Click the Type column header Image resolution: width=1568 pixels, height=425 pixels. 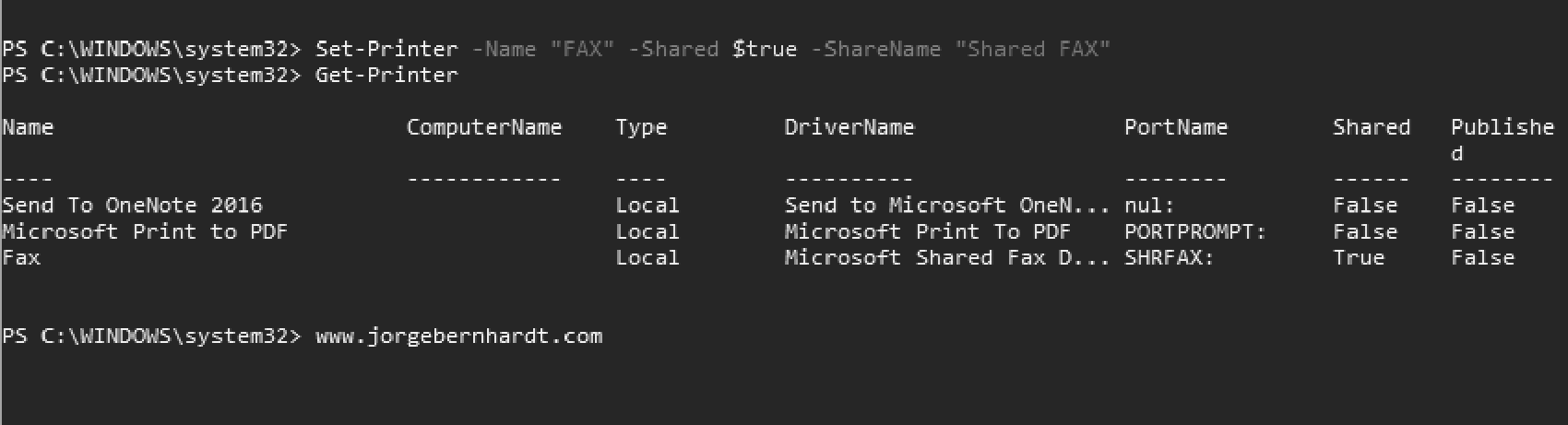(x=641, y=127)
